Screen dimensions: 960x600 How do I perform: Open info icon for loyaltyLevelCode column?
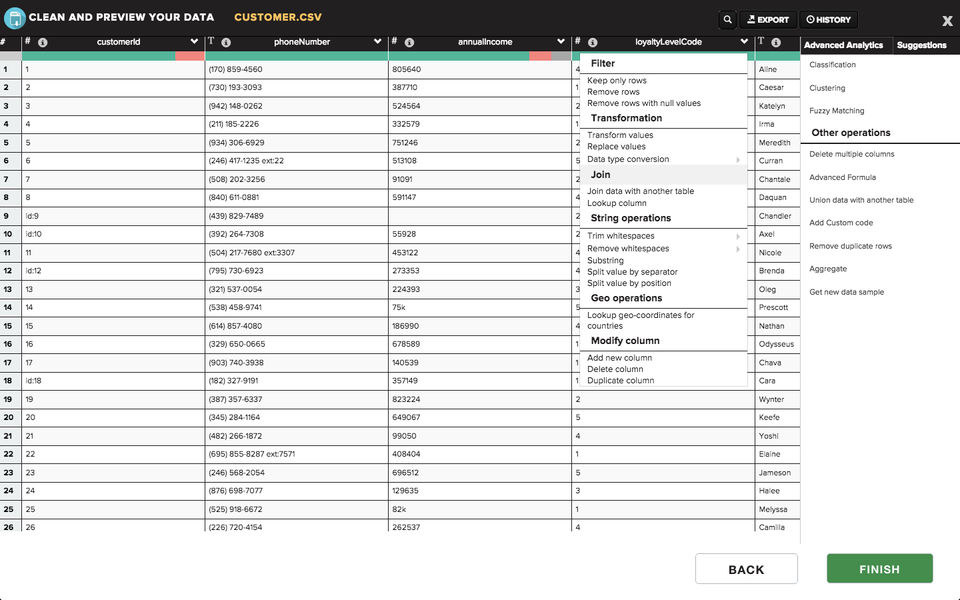pos(593,42)
